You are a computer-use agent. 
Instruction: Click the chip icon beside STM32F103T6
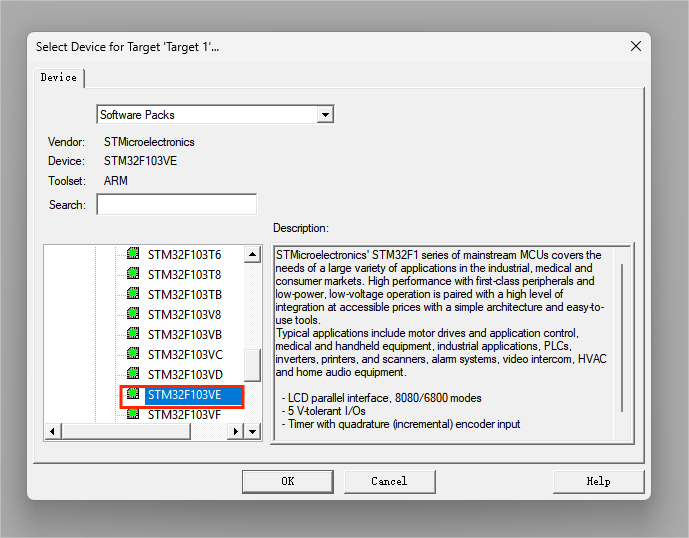(132, 254)
